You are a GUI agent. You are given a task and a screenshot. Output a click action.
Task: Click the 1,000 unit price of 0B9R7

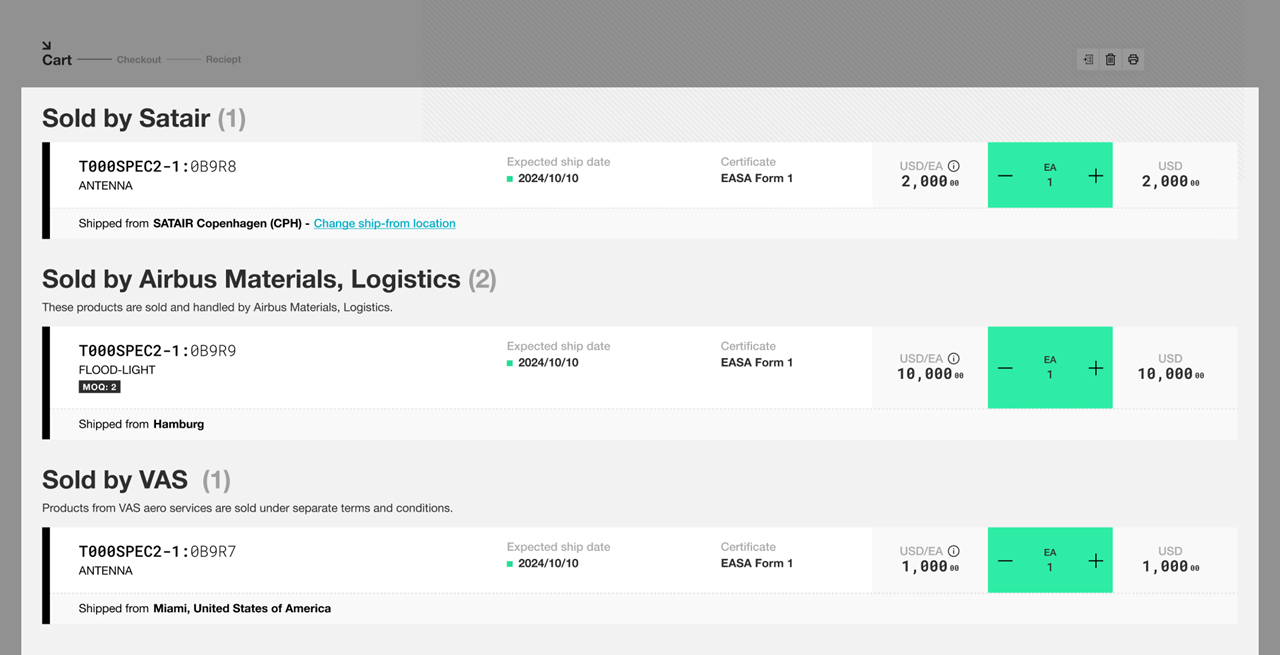click(932, 567)
